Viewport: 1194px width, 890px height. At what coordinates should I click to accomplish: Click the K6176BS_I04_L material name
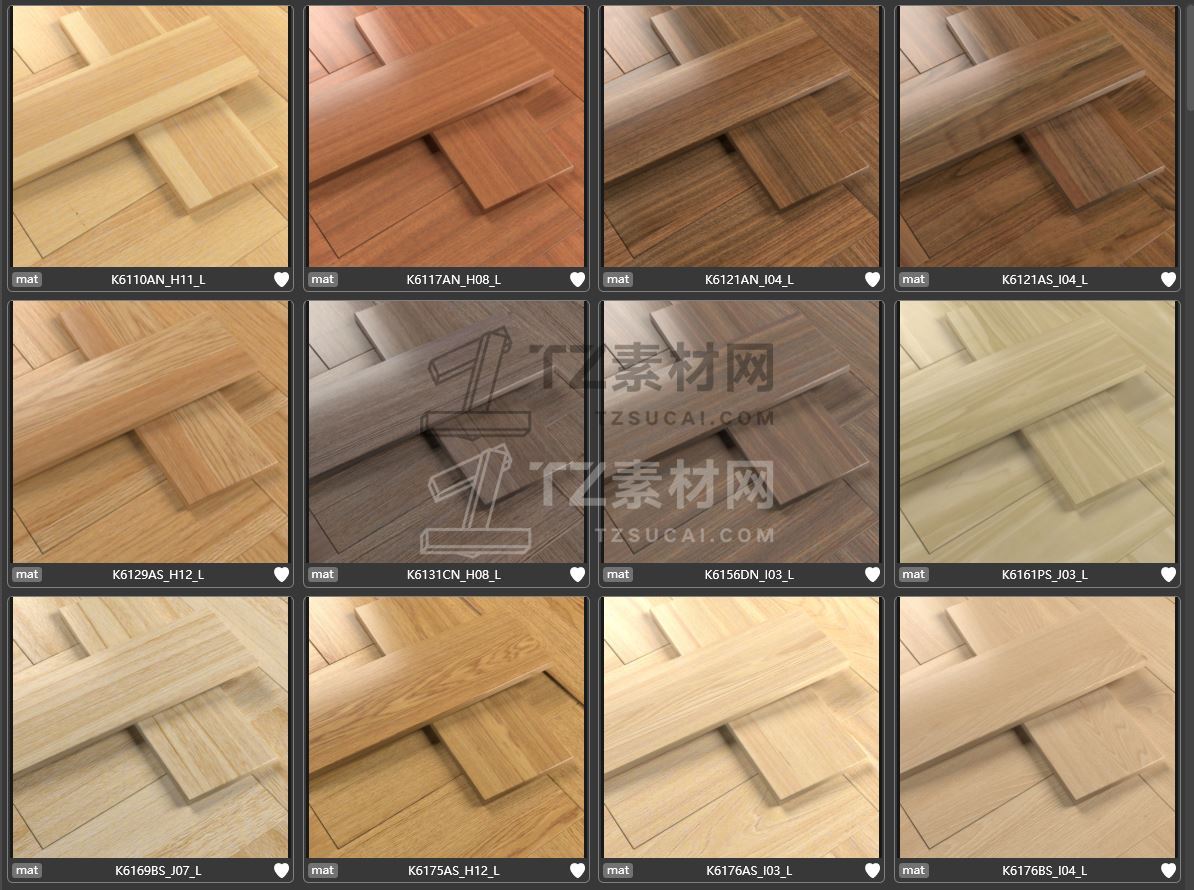[x=1045, y=869]
